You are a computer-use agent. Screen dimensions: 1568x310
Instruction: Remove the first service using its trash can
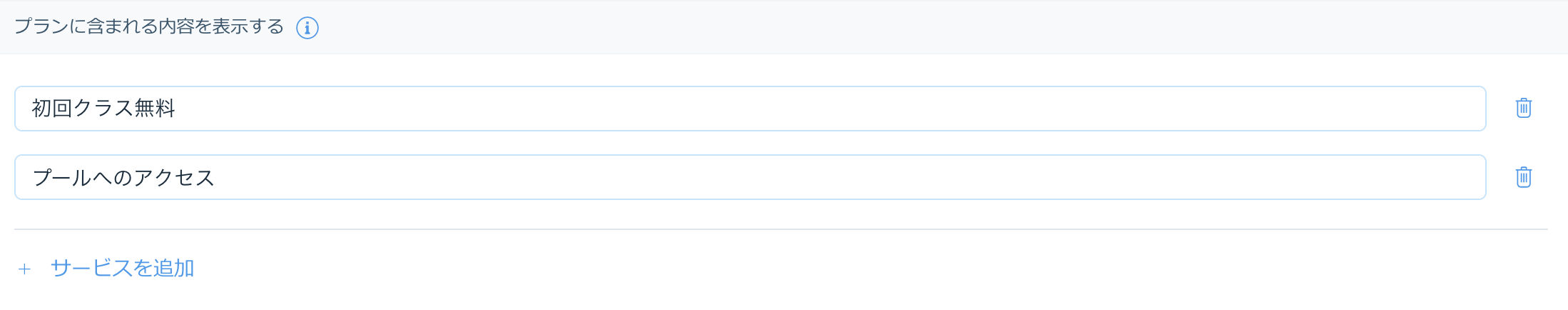pos(1523,108)
